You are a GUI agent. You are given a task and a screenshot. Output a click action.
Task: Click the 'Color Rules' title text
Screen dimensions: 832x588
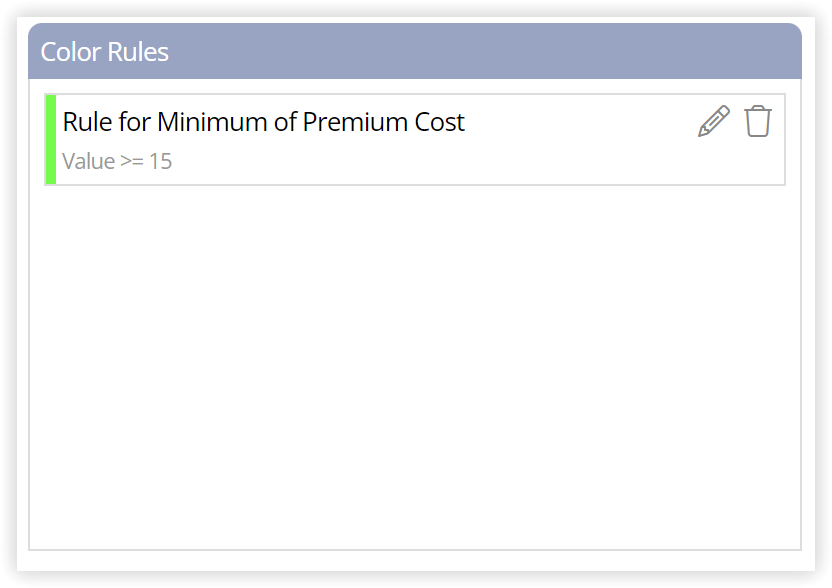(105, 52)
